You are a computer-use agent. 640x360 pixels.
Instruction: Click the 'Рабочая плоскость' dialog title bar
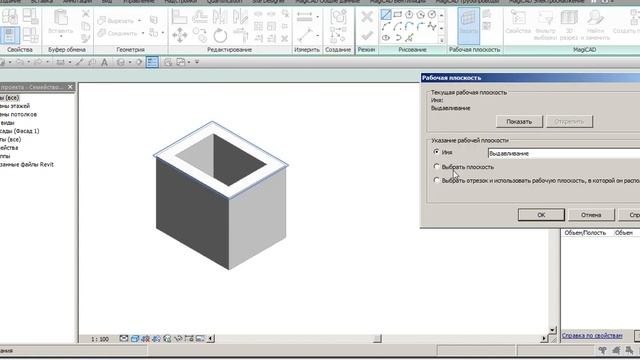point(530,78)
